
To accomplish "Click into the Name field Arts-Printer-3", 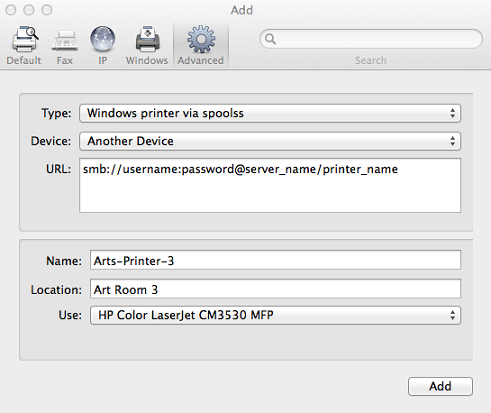I will point(275,260).
